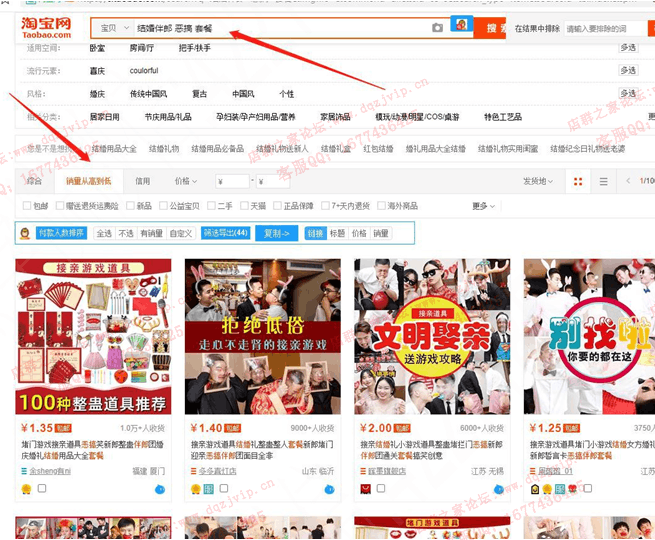The image size is (655, 540).
Task: Click the plugin mascot icon in export toolbar
Action: pyautogui.click(x=25, y=233)
